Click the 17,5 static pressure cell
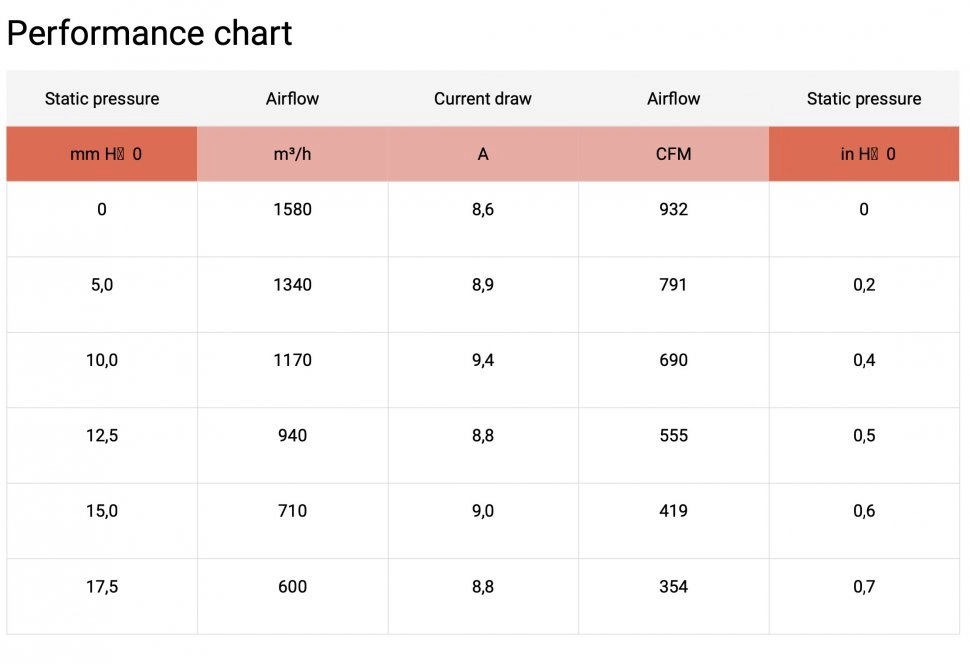 (102, 587)
